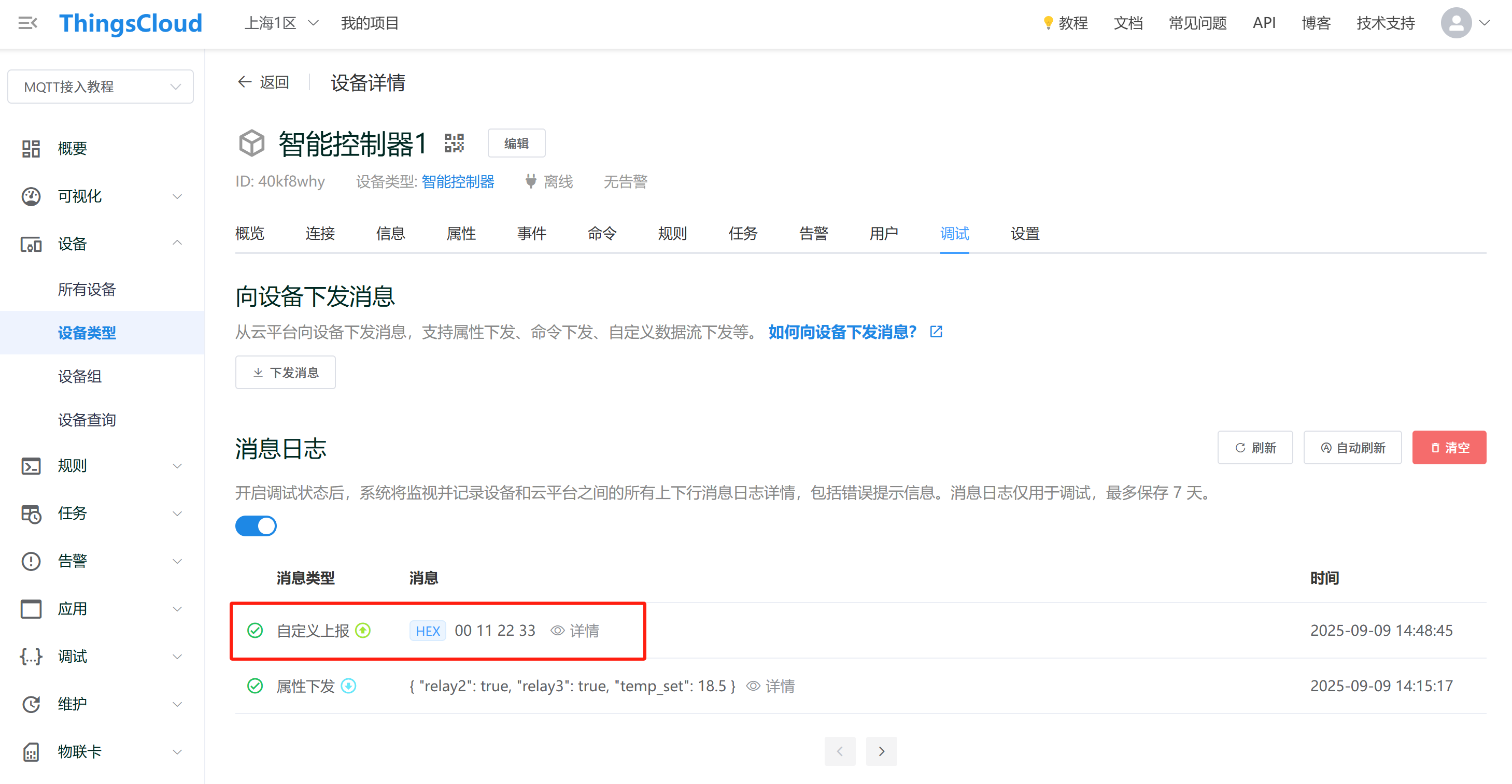Image resolution: width=1512 pixels, height=784 pixels.
Task: Open the API link in the header
Action: (x=1264, y=23)
